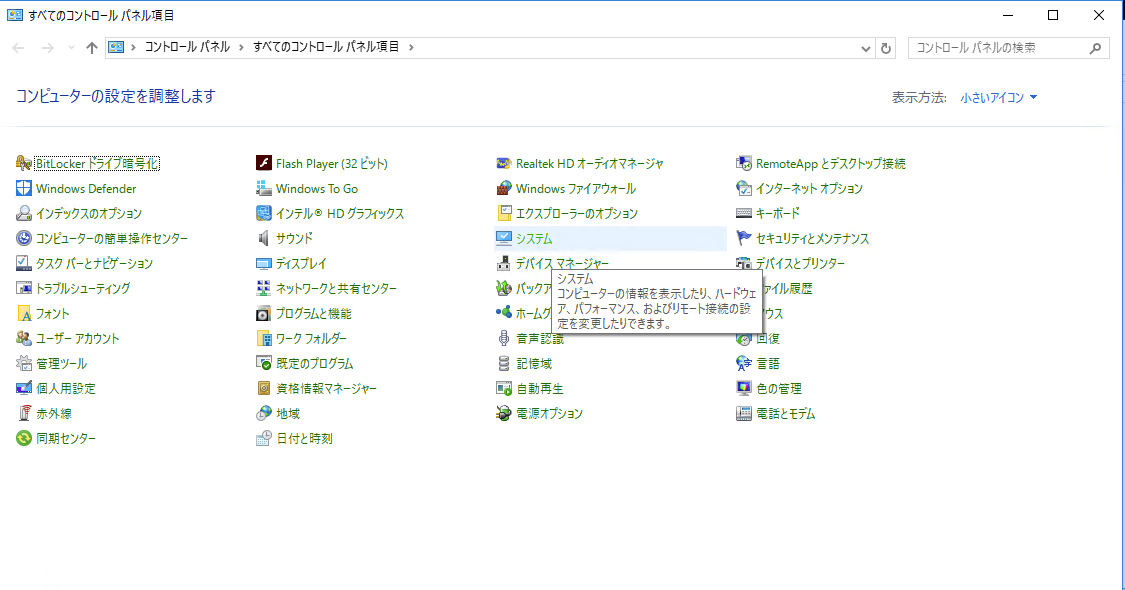Click the refresh button beside address bar
This screenshot has height=590, width=1125.
(886, 48)
